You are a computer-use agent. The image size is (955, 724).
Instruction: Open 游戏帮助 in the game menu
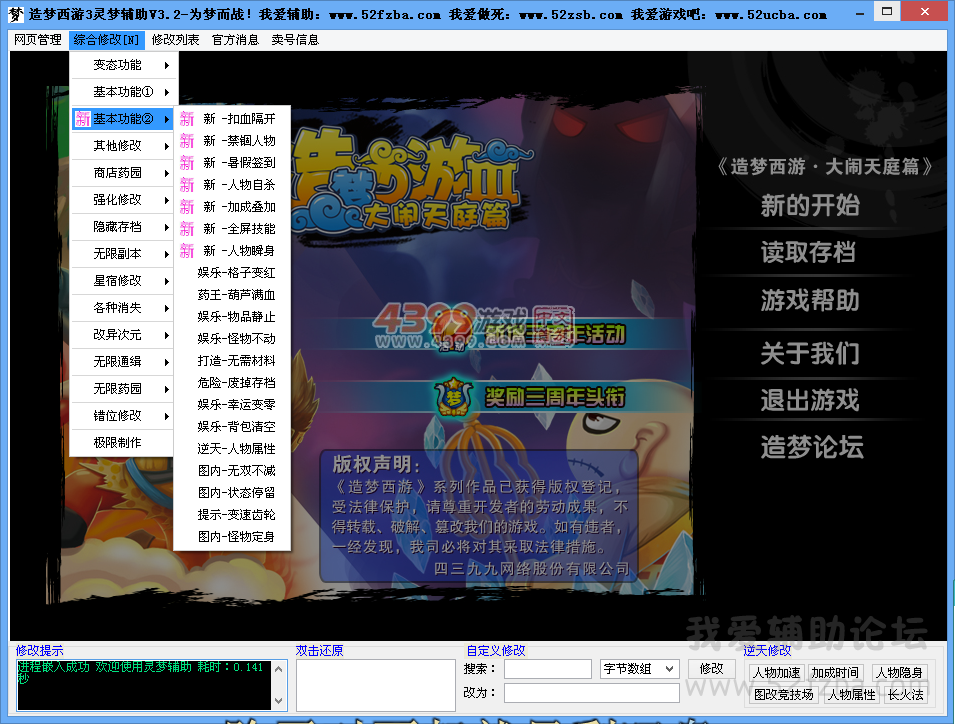click(809, 301)
